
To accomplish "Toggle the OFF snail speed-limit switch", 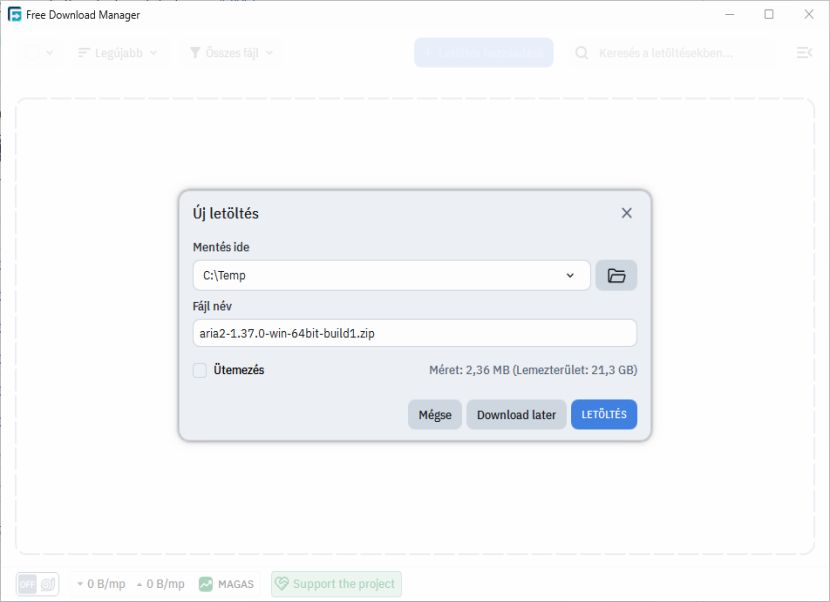I will [x=37, y=584].
